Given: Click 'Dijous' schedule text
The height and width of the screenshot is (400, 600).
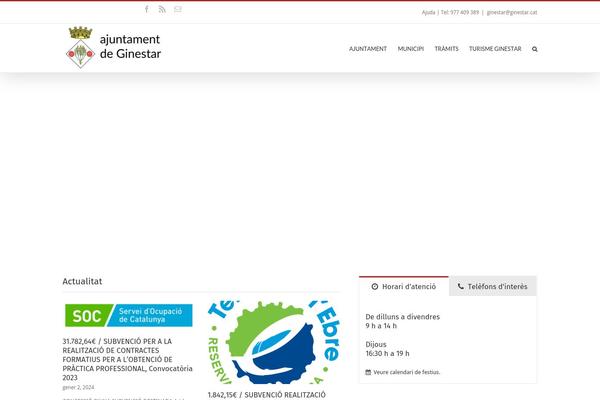Looking at the screenshot, I should tap(376, 344).
